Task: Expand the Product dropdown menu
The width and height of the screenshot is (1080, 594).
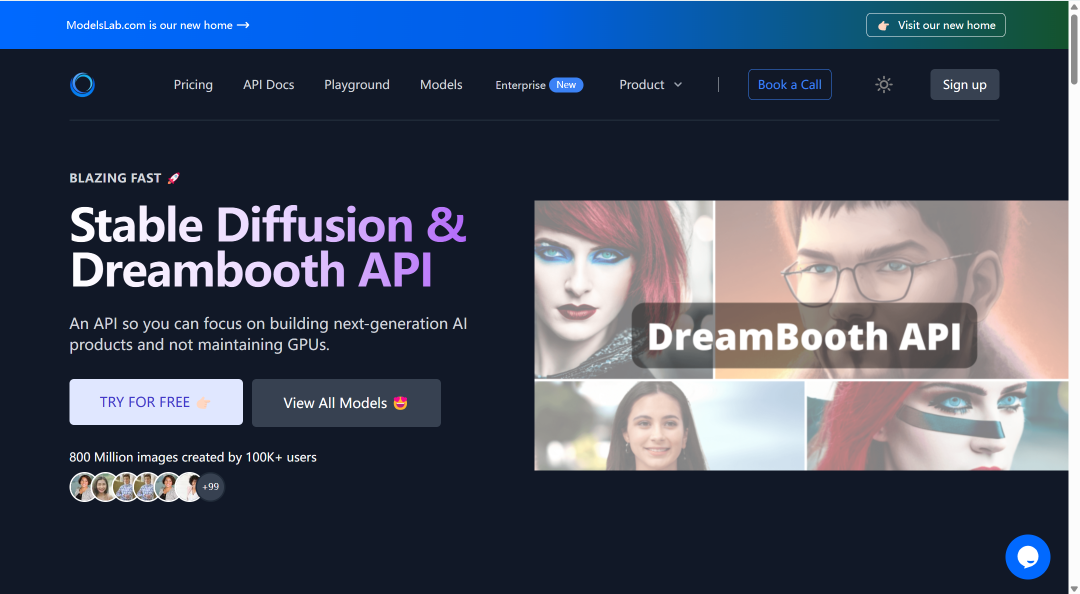Action: [x=650, y=85]
